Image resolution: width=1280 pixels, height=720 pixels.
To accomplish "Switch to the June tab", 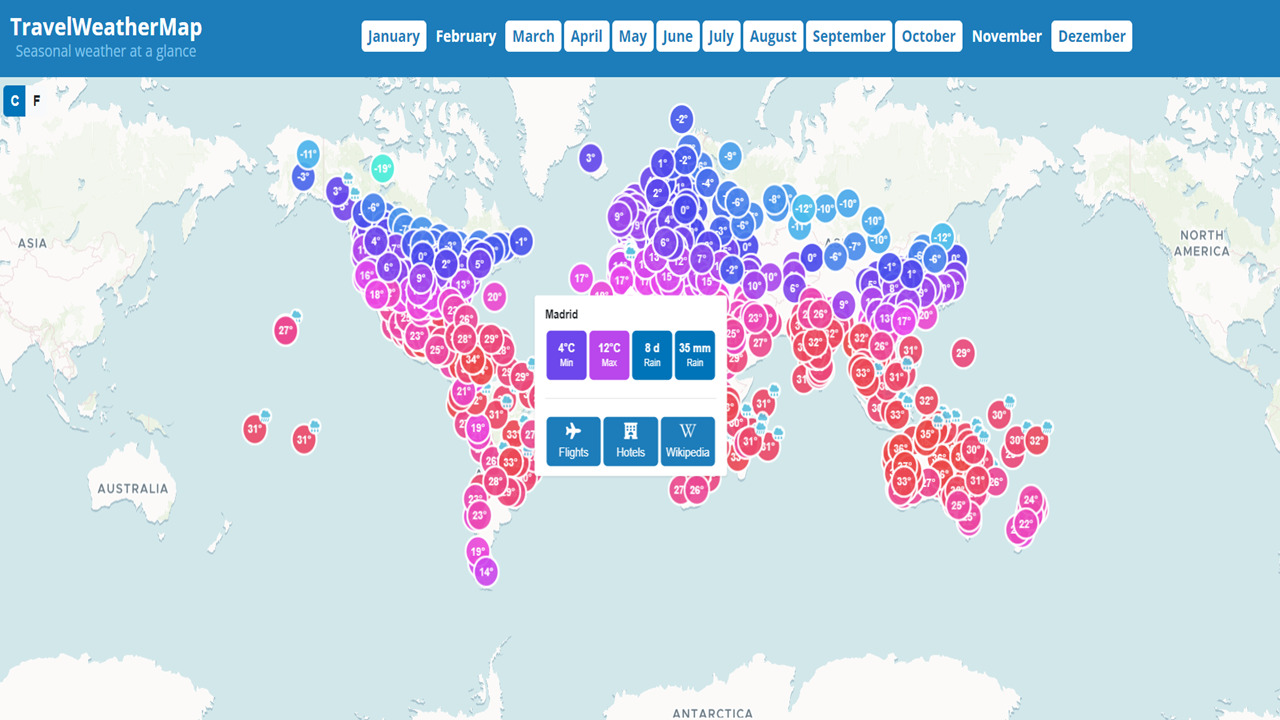I will pos(677,36).
